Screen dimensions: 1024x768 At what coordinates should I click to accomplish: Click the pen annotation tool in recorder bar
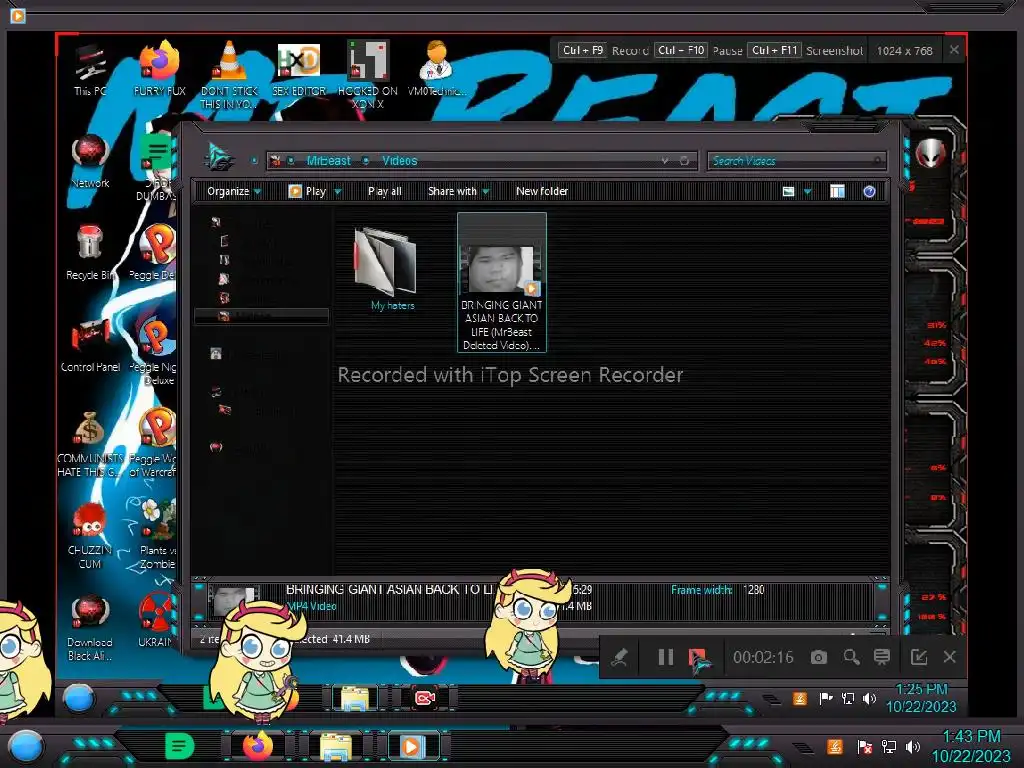click(x=619, y=657)
